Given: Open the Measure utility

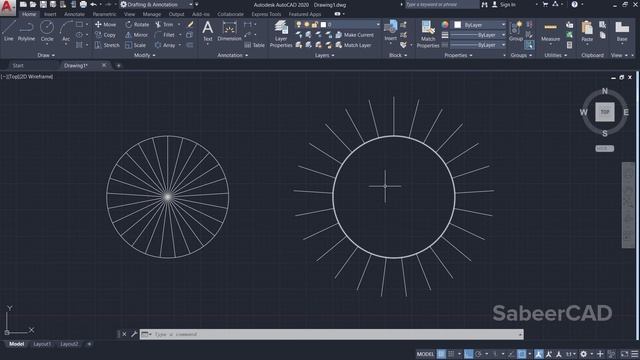Looking at the screenshot, I should pos(550,32).
